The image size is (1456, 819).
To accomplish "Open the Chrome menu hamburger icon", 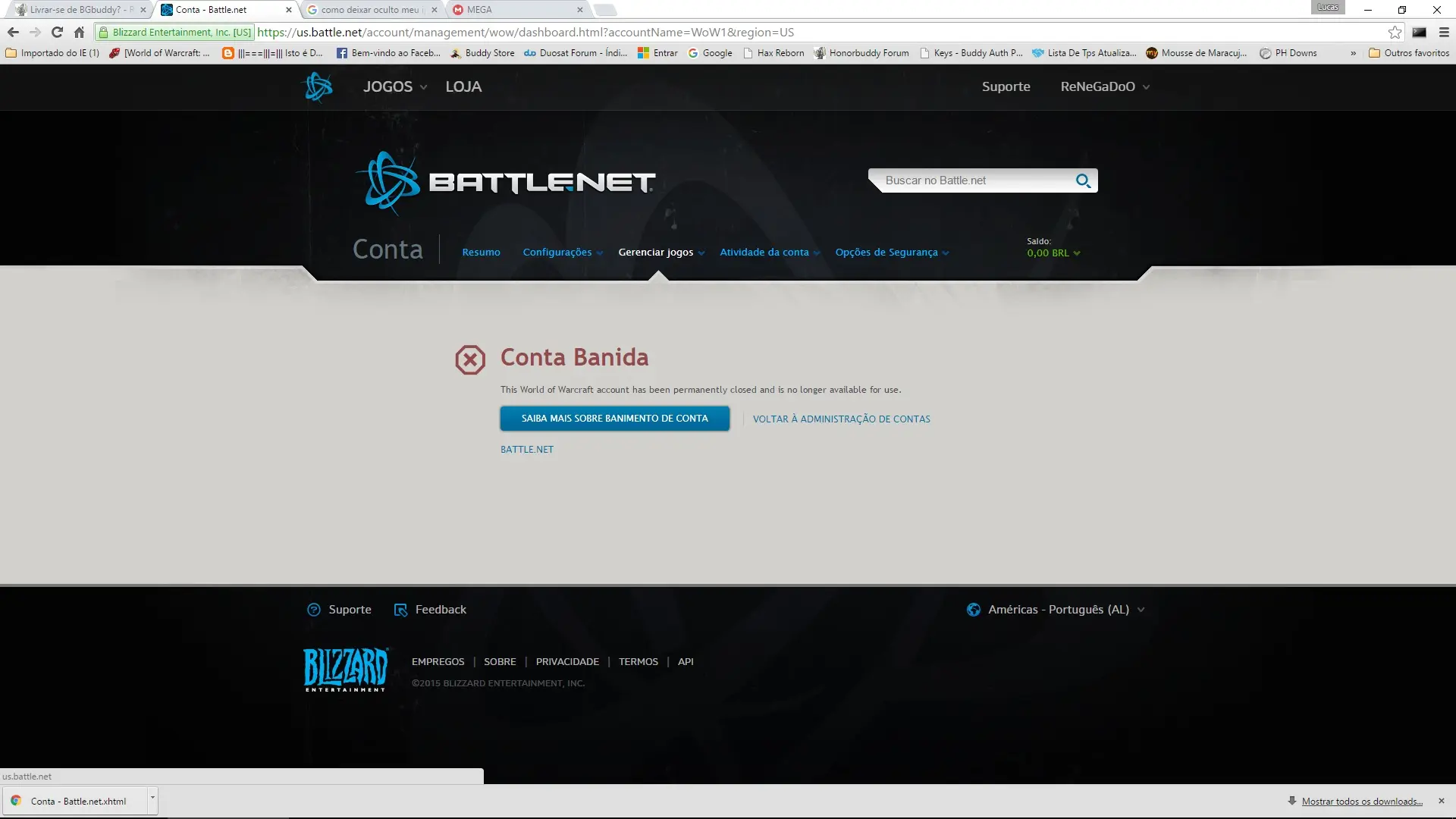I will point(1444,32).
